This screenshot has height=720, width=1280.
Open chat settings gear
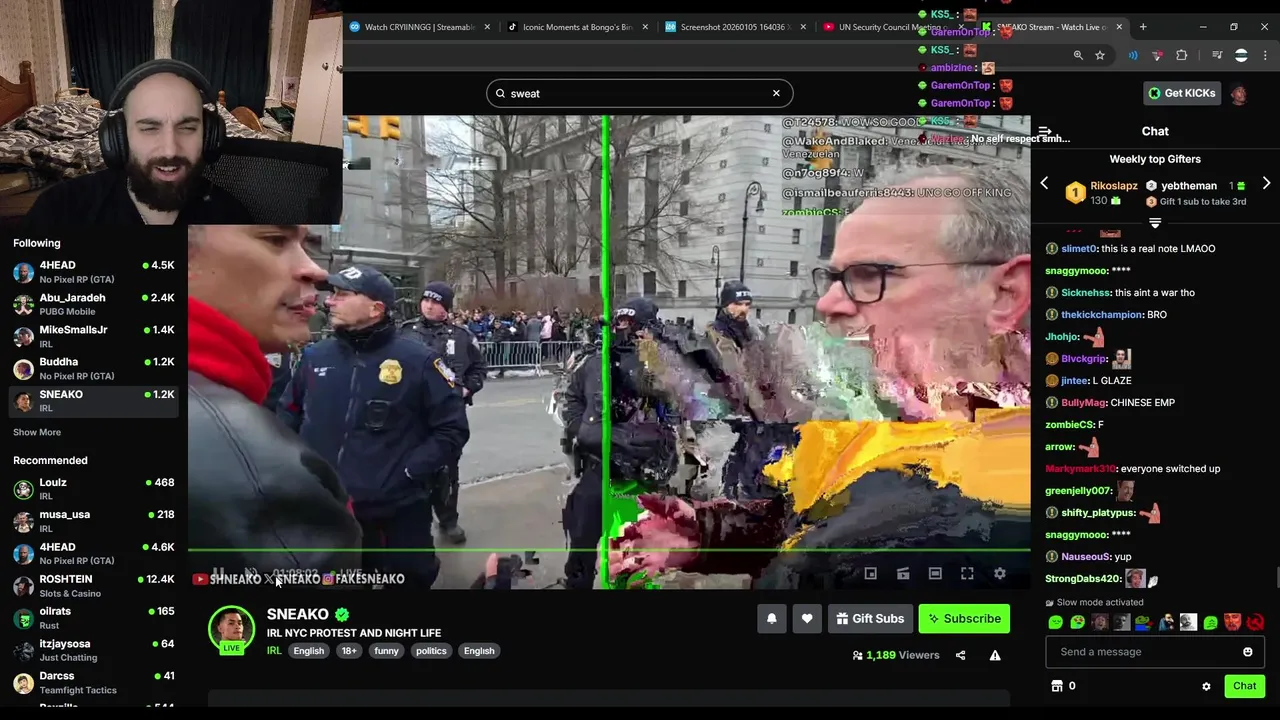[1206, 686]
